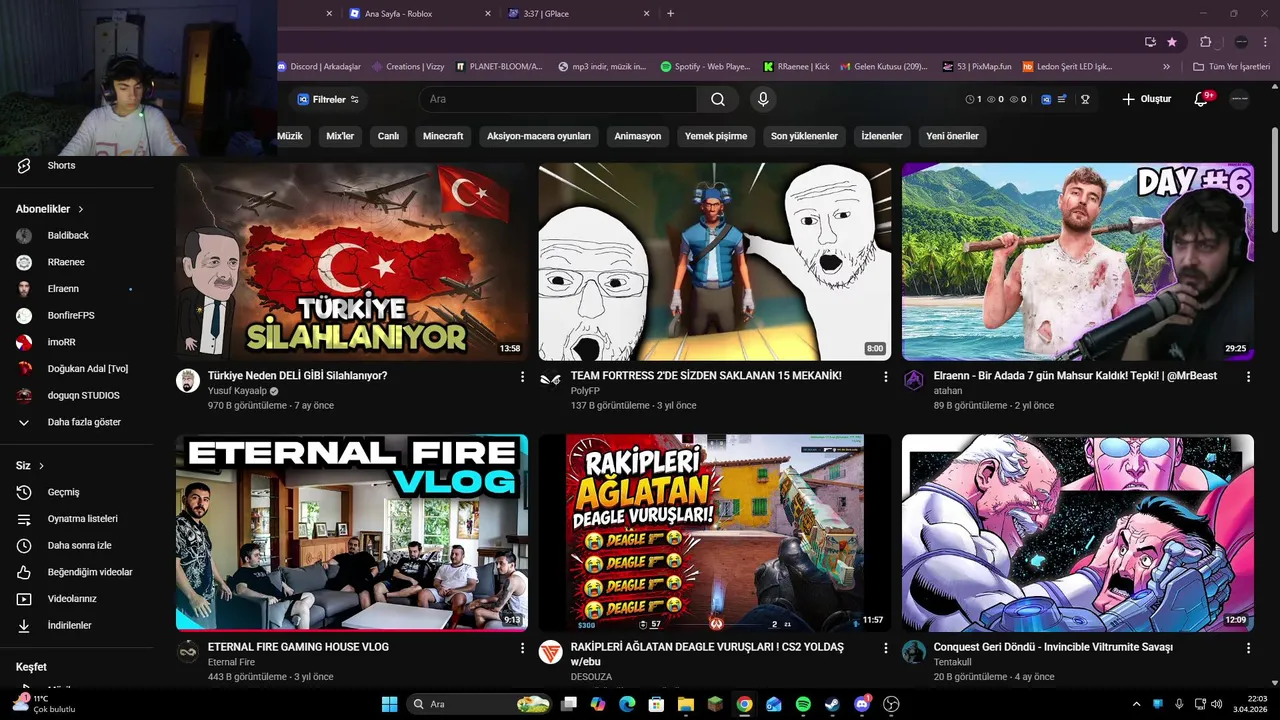Show hidden bookmarks overflow chevron

(1166, 67)
